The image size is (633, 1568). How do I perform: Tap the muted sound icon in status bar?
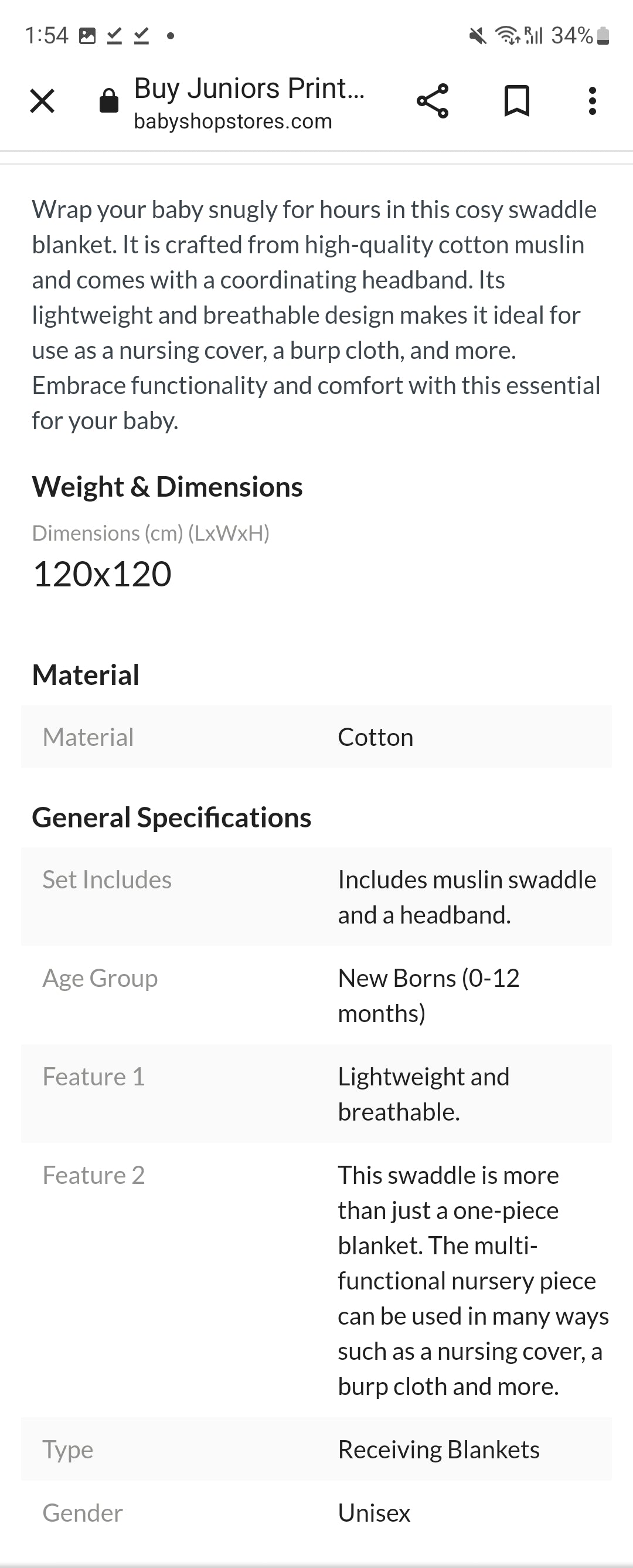pyautogui.click(x=478, y=36)
